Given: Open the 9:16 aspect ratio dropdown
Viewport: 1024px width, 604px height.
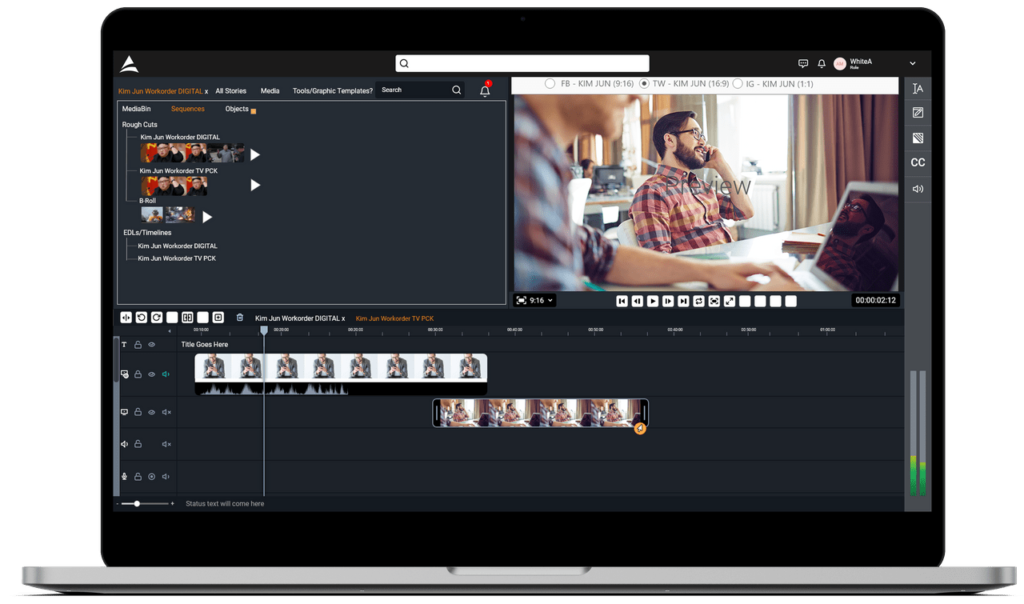Looking at the screenshot, I should [x=534, y=300].
